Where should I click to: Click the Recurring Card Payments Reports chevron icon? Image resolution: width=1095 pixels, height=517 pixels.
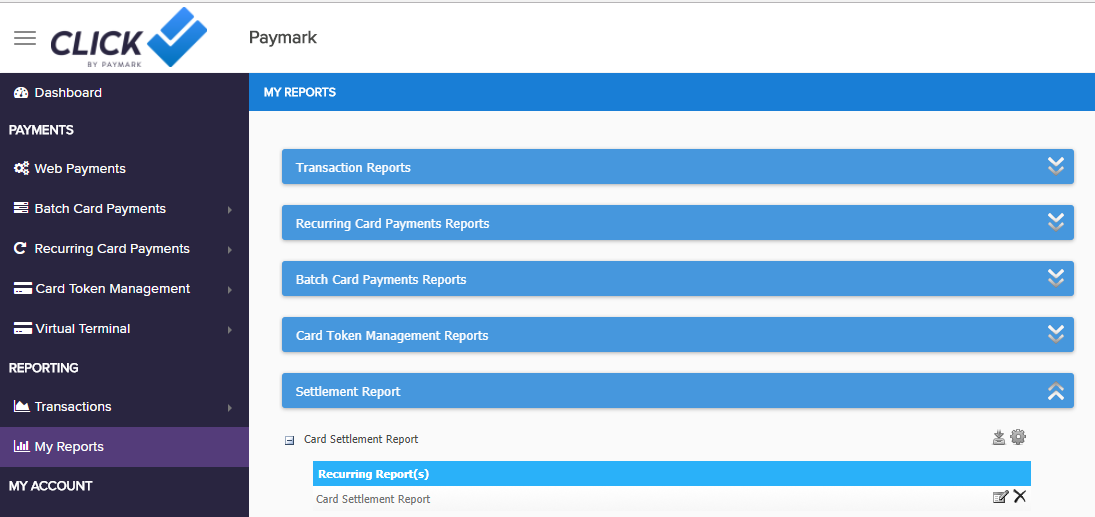[1055, 222]
